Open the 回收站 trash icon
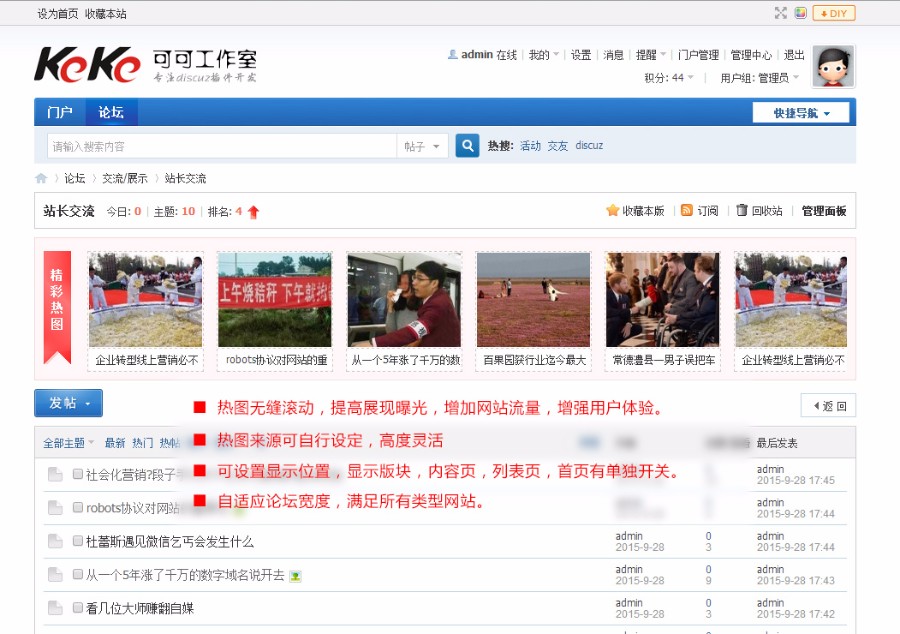The width and height of the screenshot is (900, 634). 740,211
